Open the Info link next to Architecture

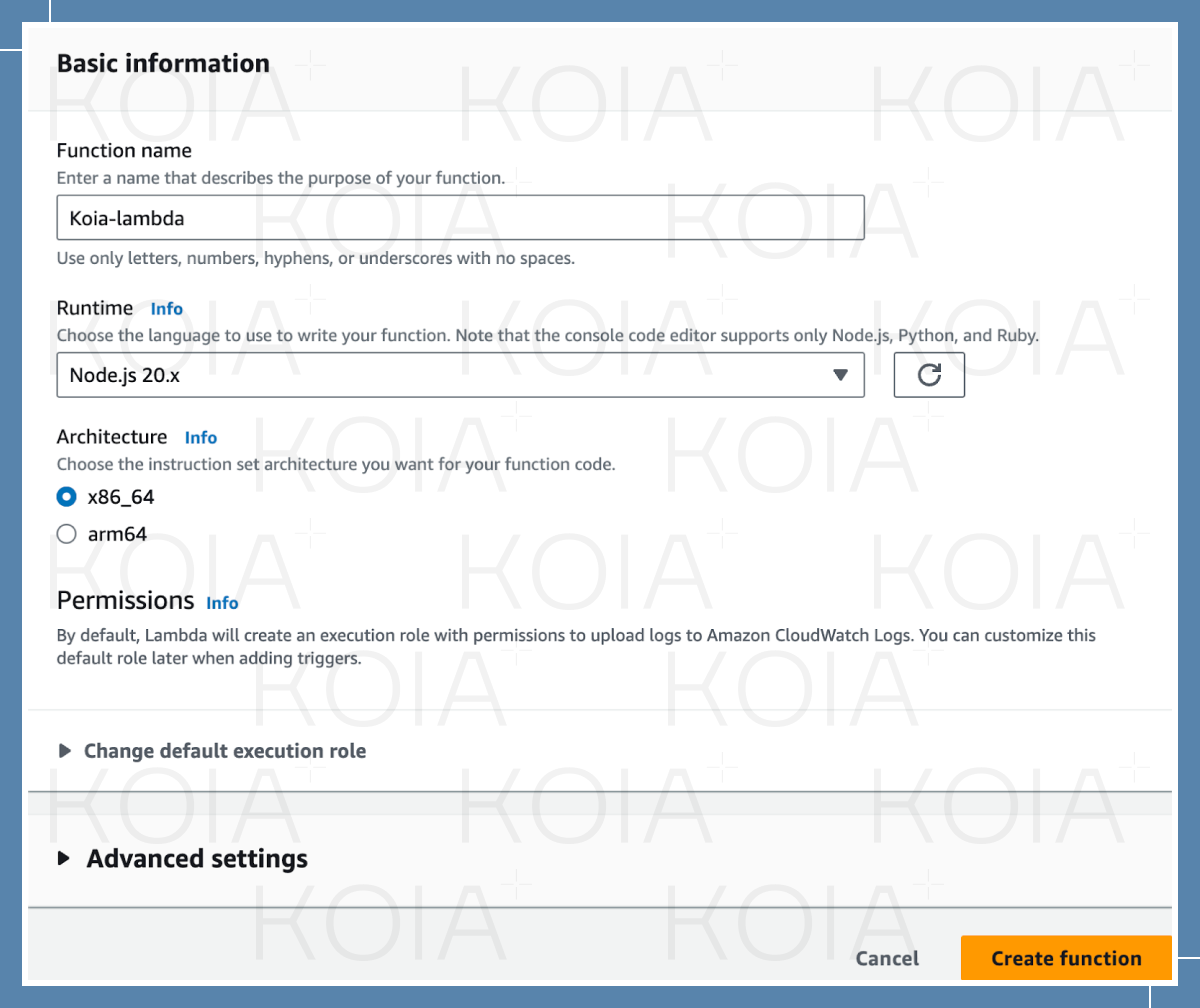click(201, 437)
